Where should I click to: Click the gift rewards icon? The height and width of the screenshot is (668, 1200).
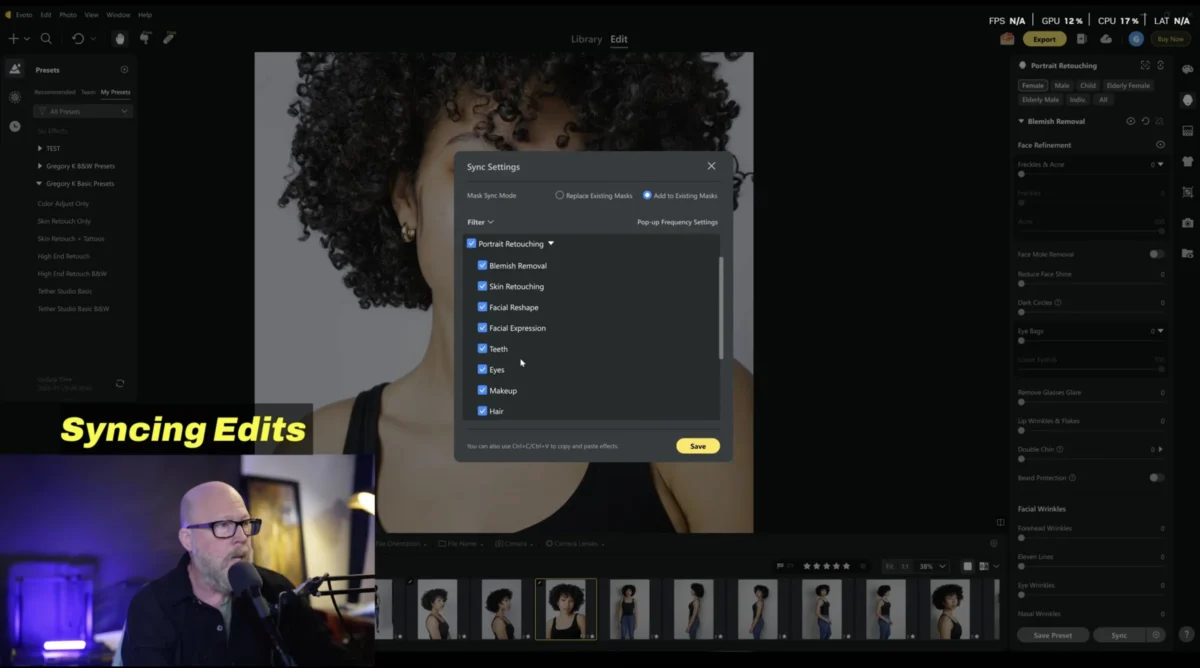pos(1007,39)
